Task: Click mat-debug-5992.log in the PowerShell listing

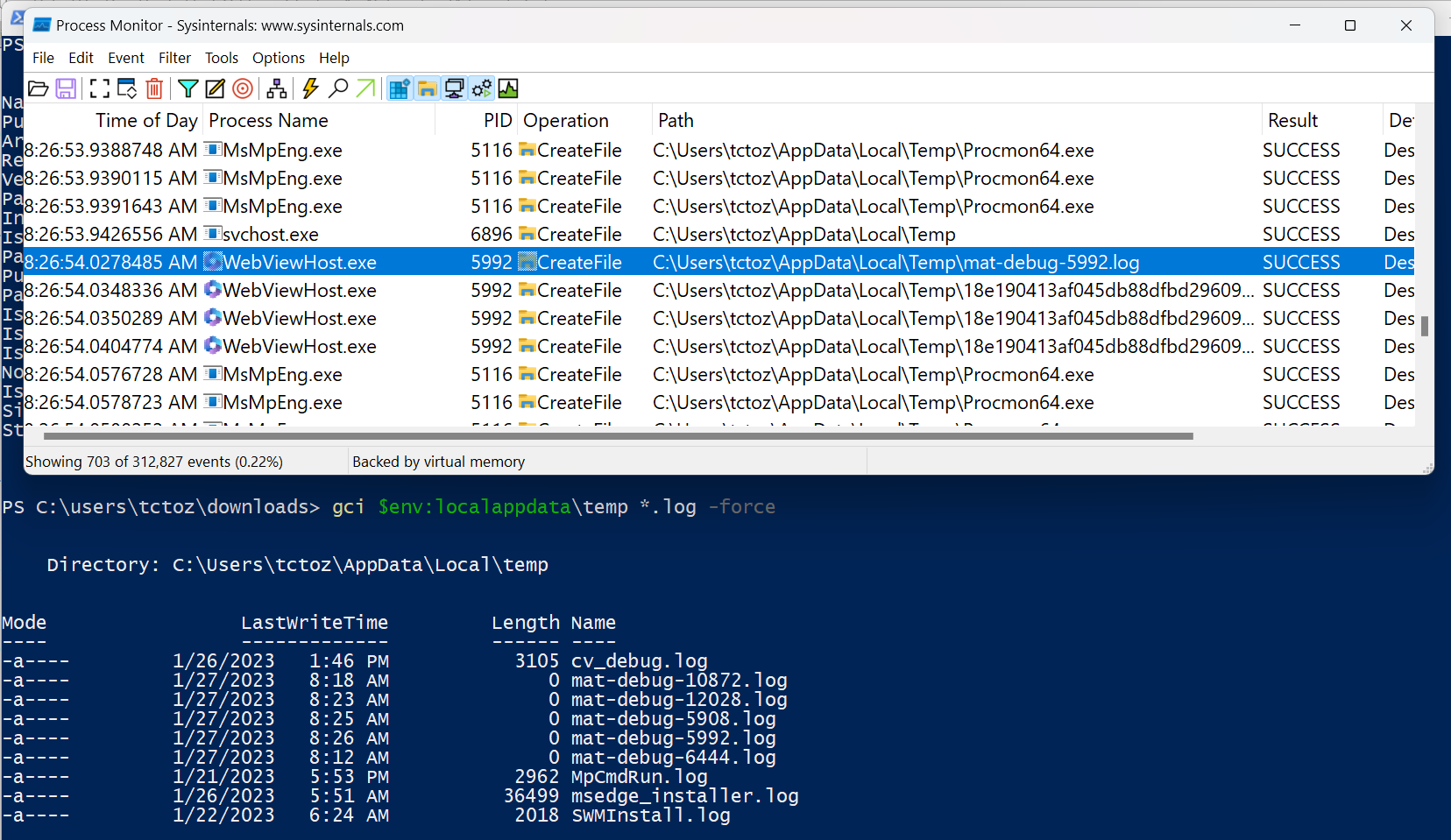Action: click(x=674, y=738)
